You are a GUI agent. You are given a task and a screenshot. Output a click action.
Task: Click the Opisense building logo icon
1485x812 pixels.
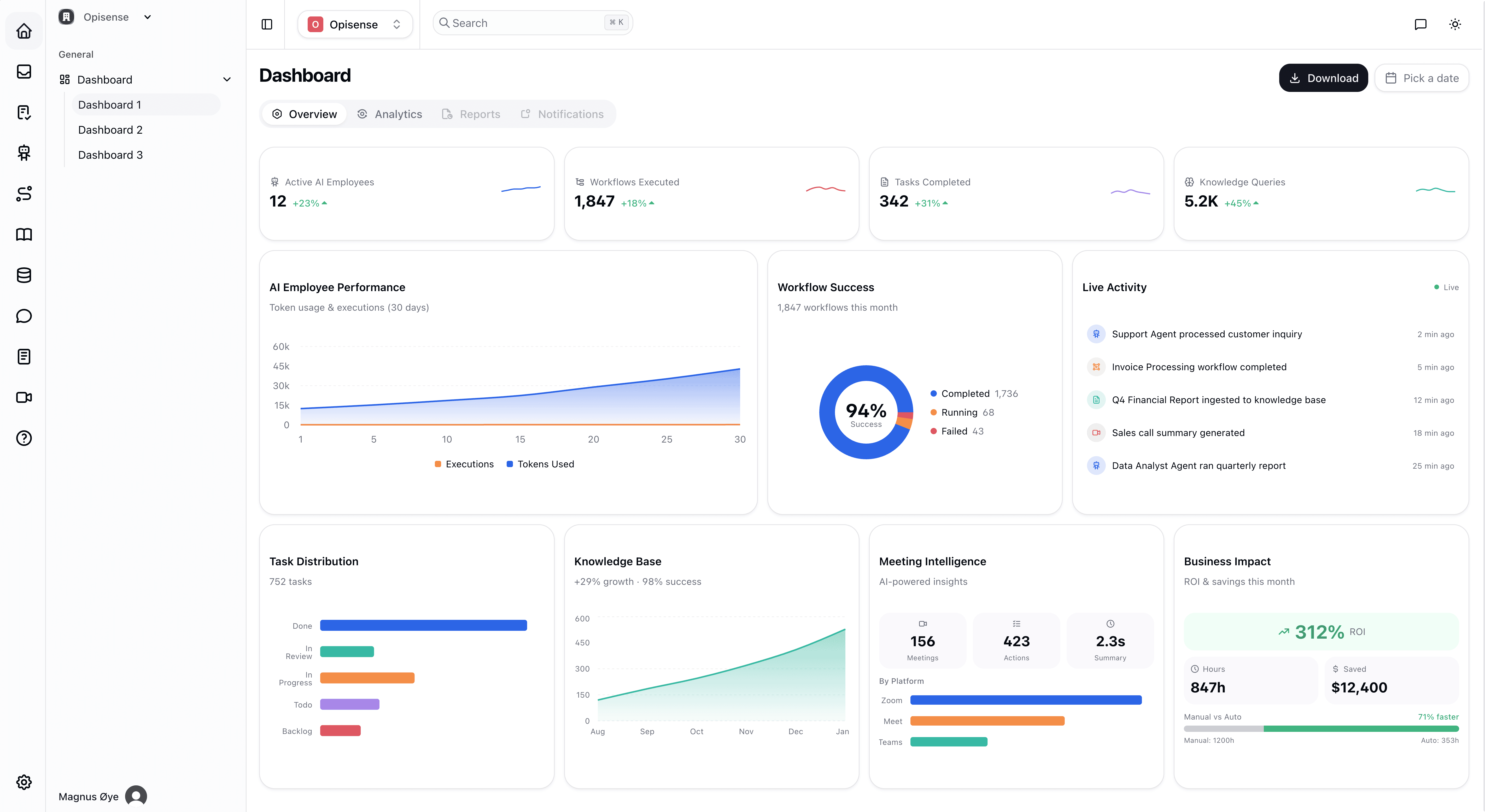coord(66,17)
